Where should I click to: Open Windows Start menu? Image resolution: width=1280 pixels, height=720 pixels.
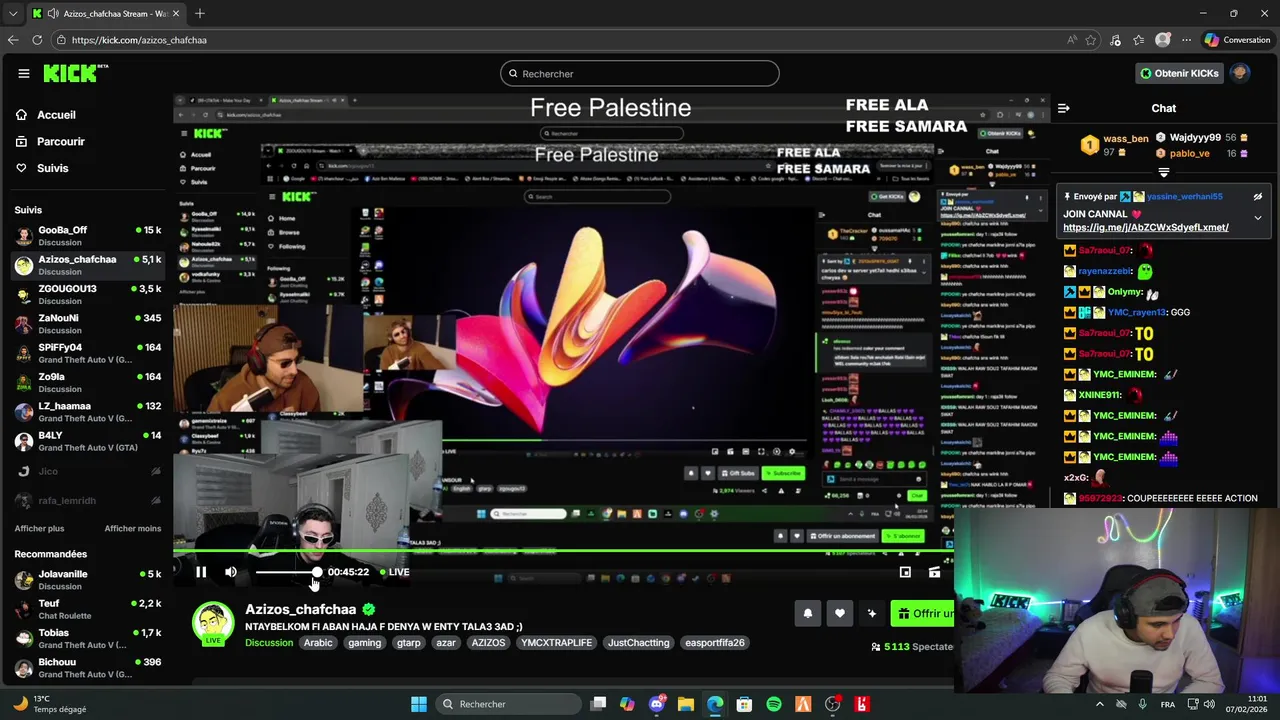point(419,704)
